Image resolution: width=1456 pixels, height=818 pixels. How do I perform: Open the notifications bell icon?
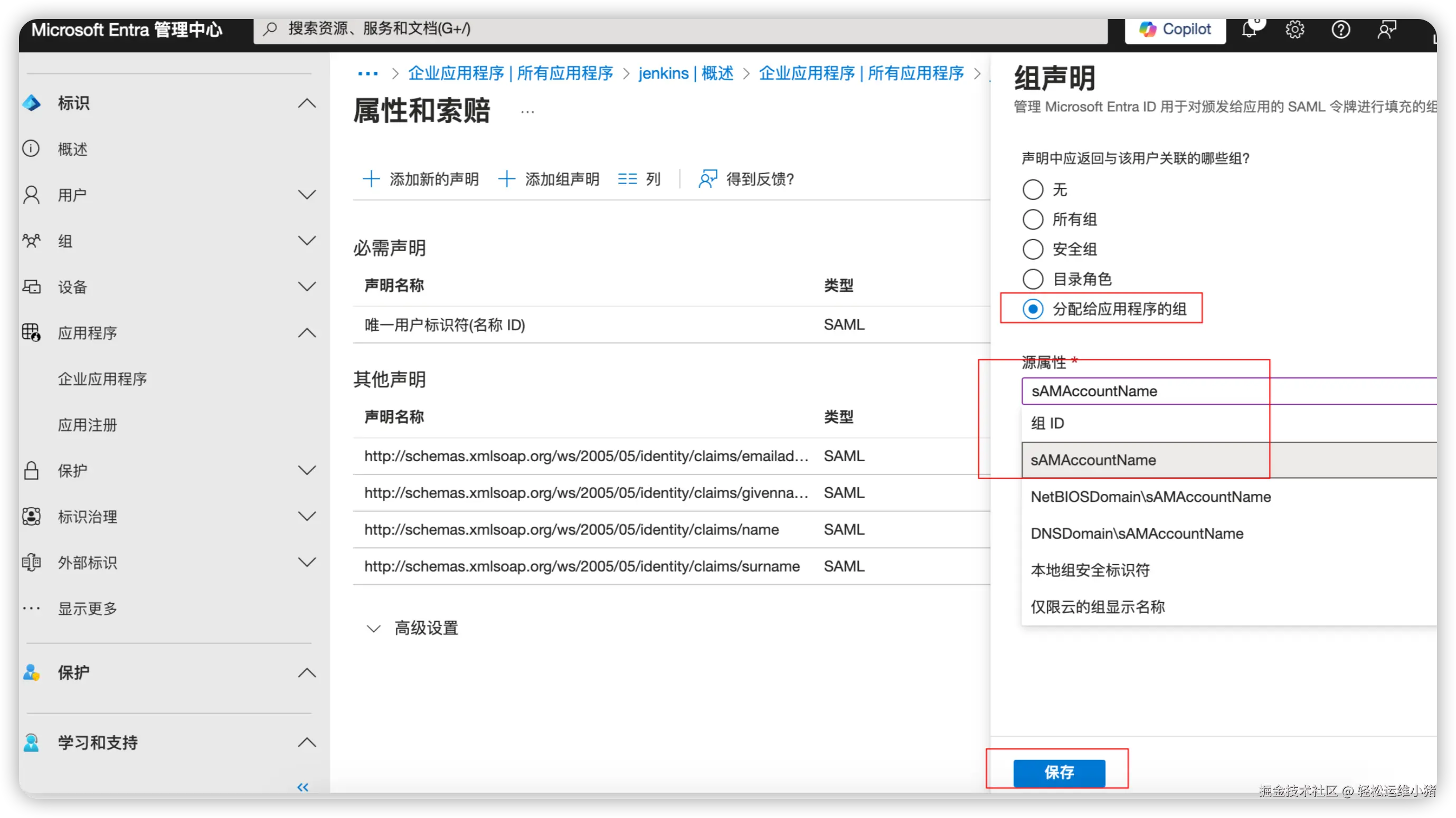pos(1249,30)
